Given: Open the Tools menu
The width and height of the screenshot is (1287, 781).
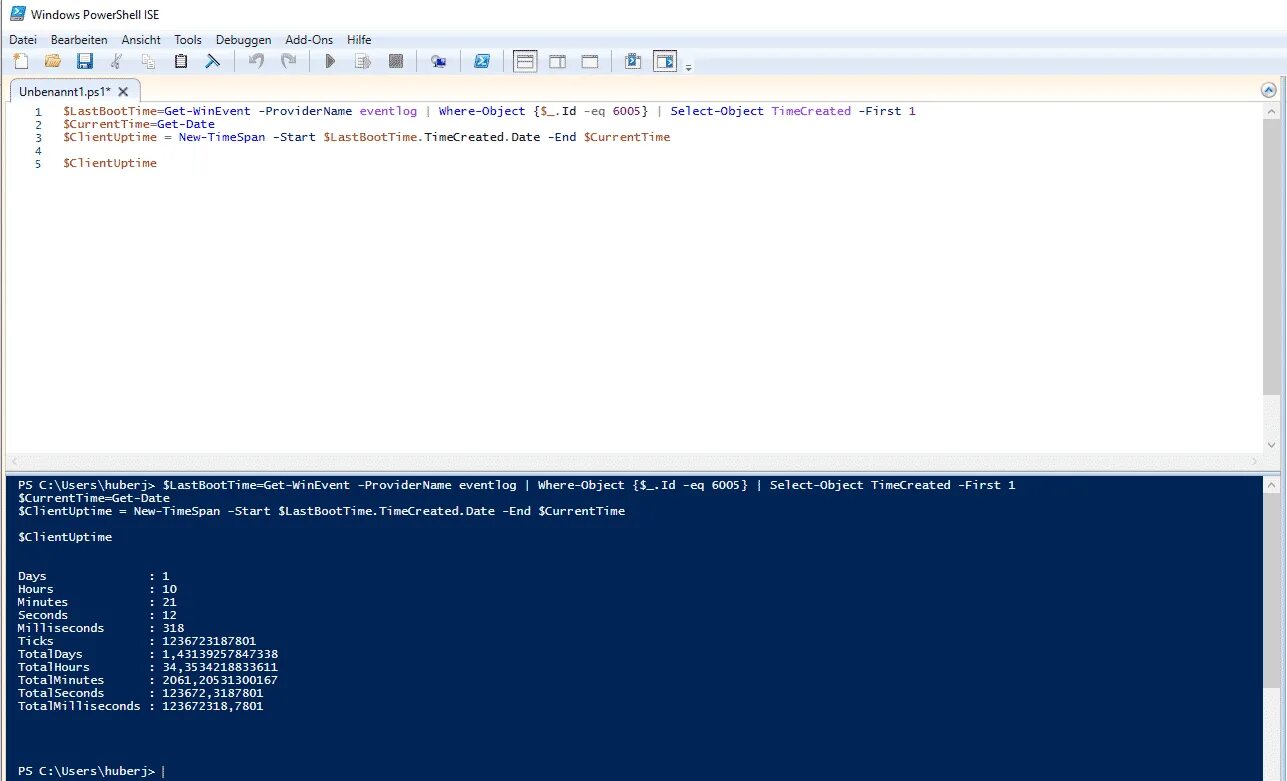Looking at the screenshot, I should click(188, 40).
